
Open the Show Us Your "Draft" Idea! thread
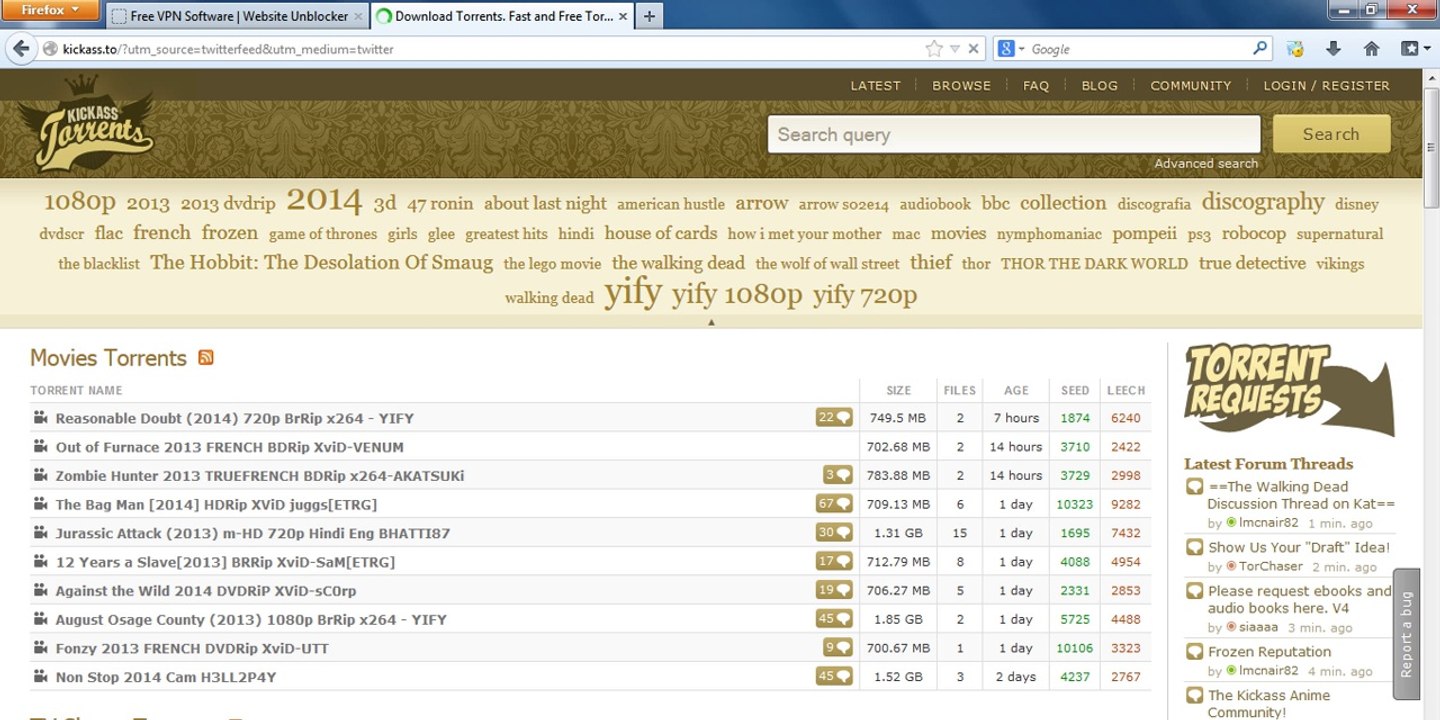pyautogui.click(x=1299, y=547)
